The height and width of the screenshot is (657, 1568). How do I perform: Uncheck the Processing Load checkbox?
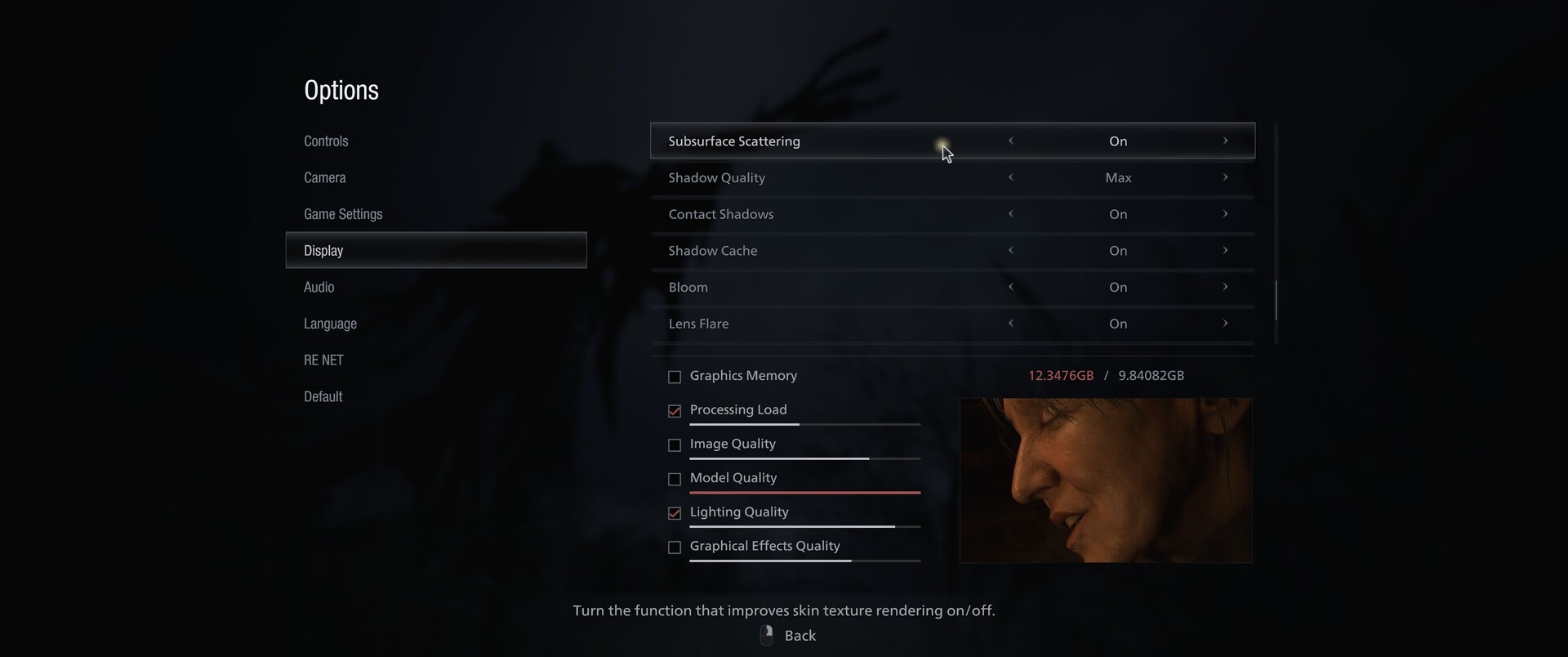coord(675,411)
